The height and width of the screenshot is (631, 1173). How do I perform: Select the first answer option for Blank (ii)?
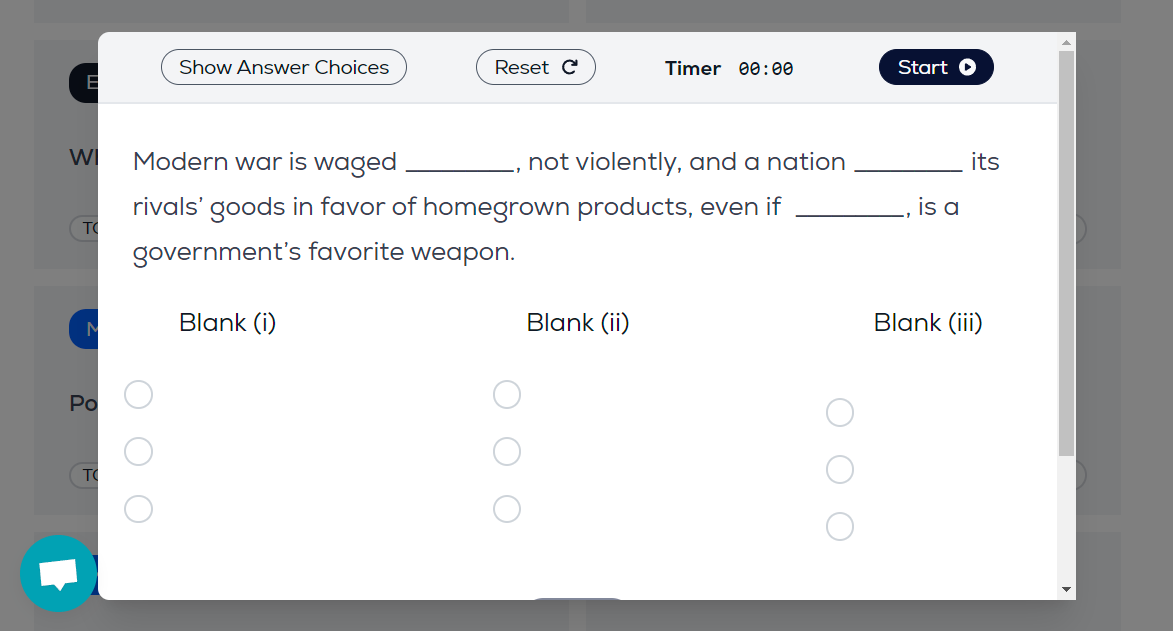(507, 394)
